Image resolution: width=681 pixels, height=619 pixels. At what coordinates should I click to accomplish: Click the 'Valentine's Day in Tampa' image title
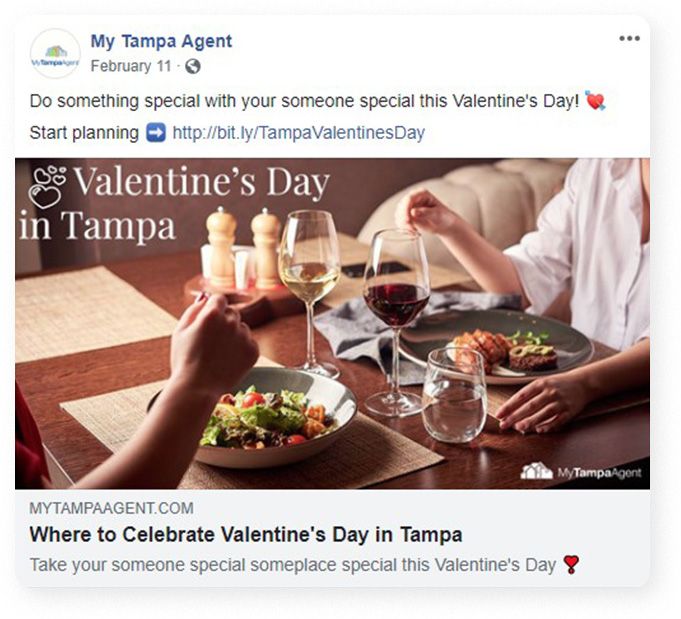[x=175, y=203]
